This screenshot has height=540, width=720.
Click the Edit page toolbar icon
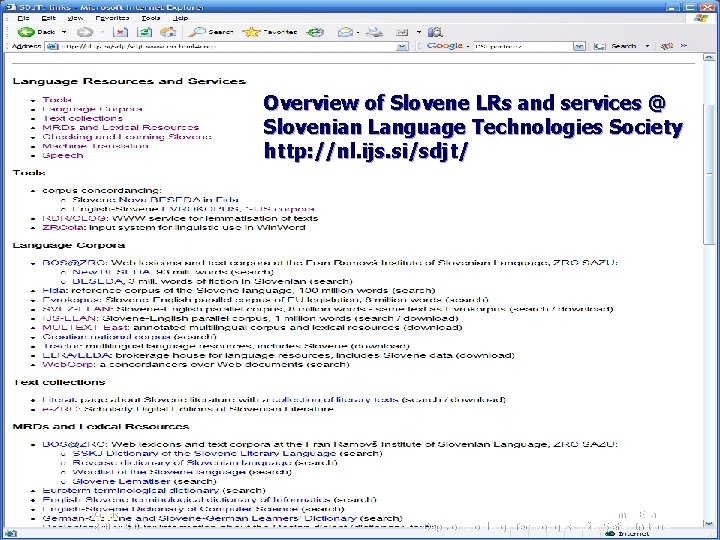pos(402,32)
